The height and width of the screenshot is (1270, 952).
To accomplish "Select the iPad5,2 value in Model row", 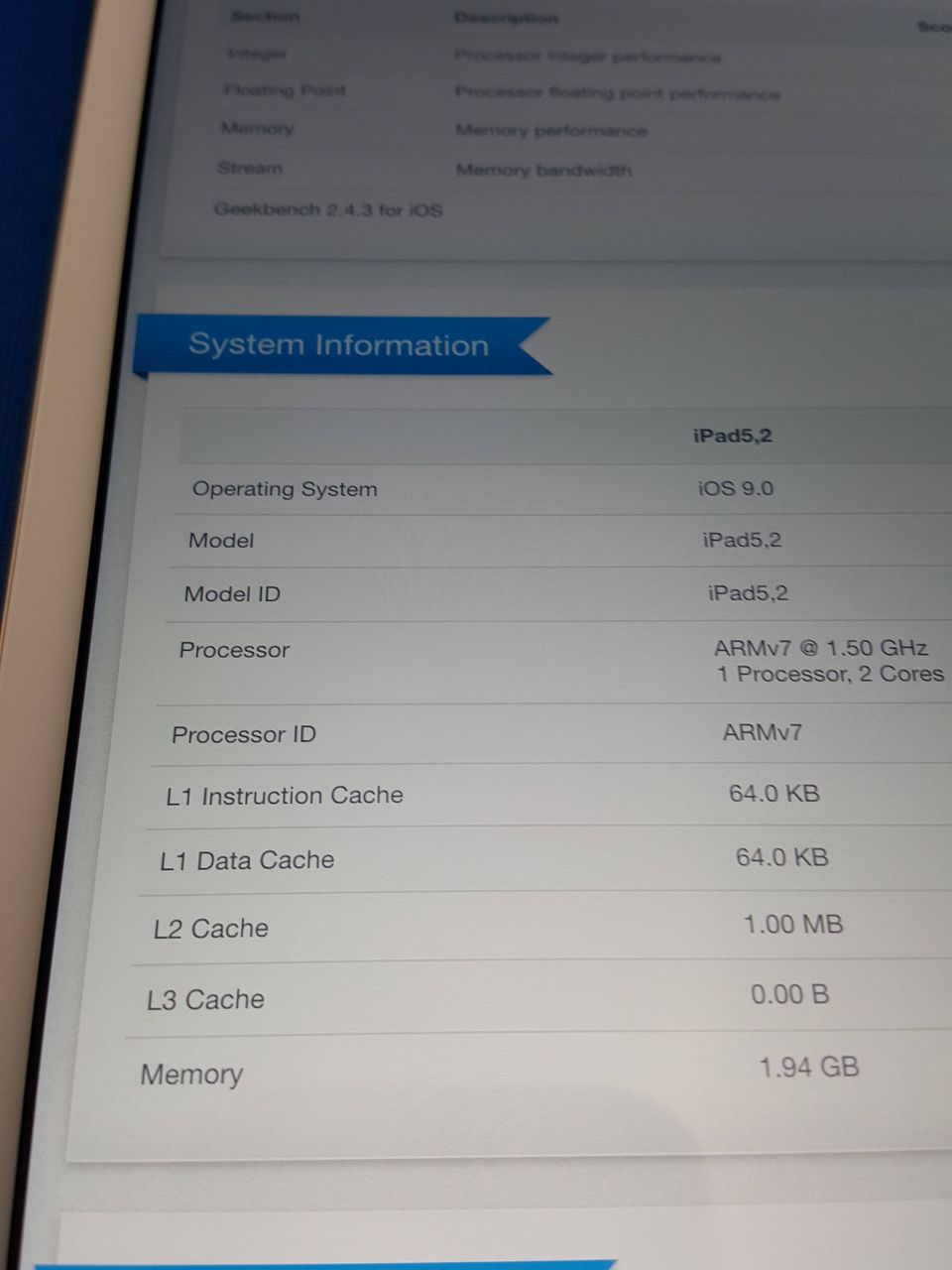I will pos(742,540).
